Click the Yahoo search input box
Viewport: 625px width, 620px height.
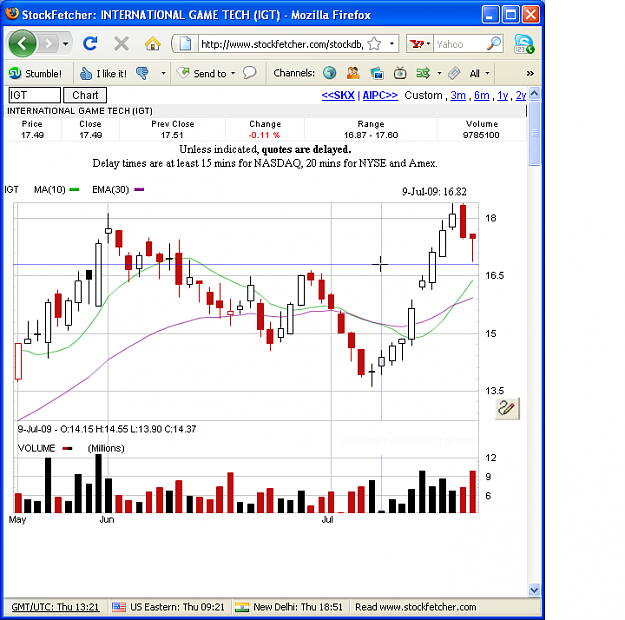[460, 44]
